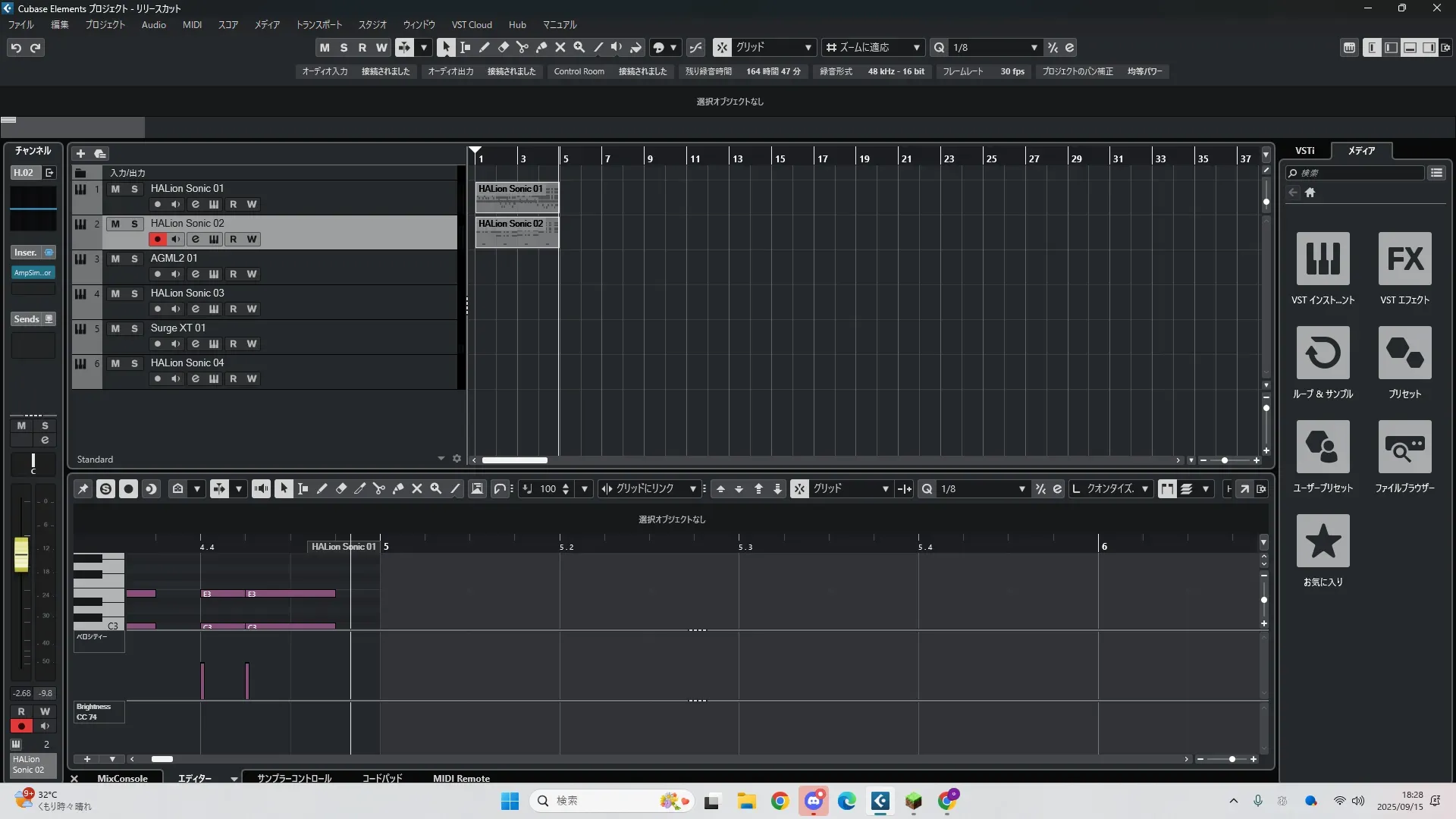
Task: Open the VST Instruments media tile
Action: 1323,259
